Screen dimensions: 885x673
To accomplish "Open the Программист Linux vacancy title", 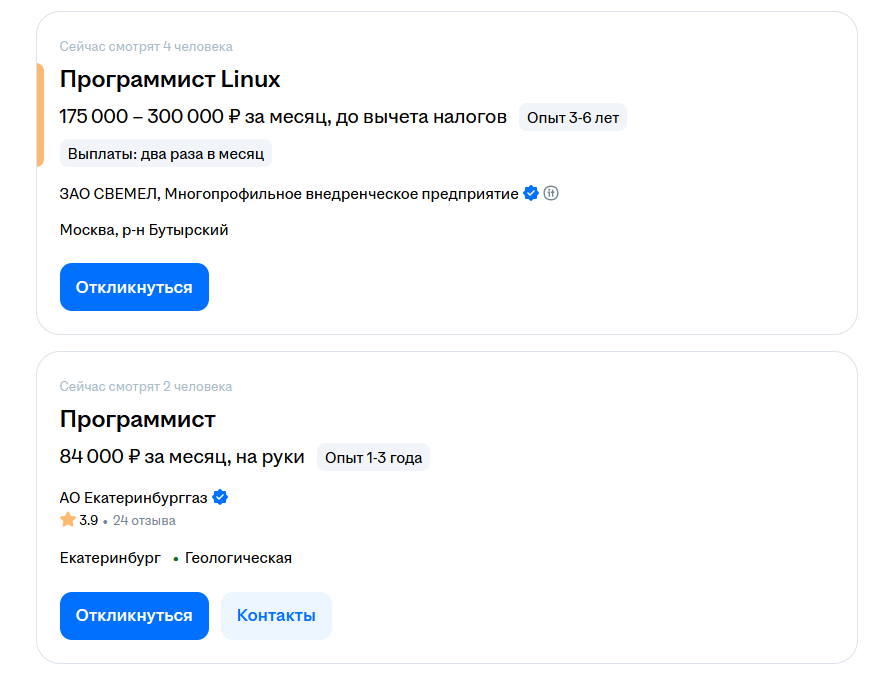I will [x=169, y=79].
